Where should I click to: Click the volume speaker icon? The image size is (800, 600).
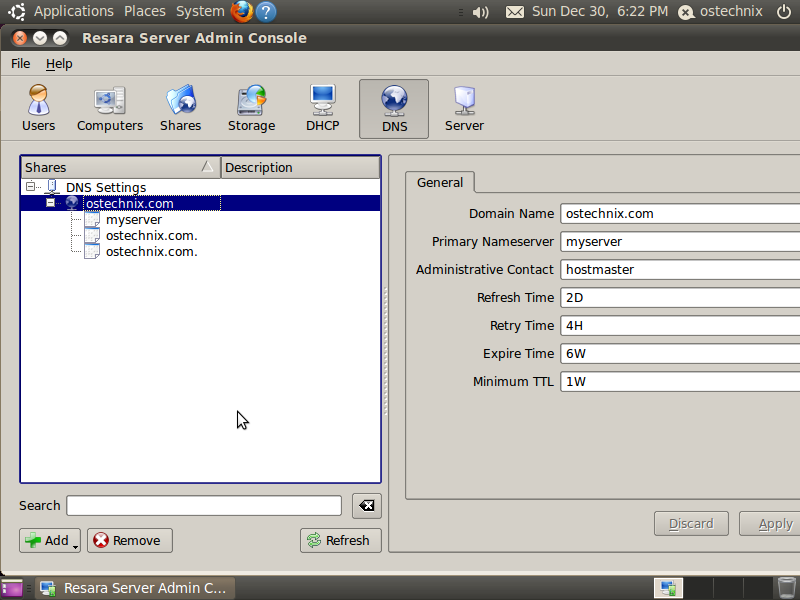[480, 12]
